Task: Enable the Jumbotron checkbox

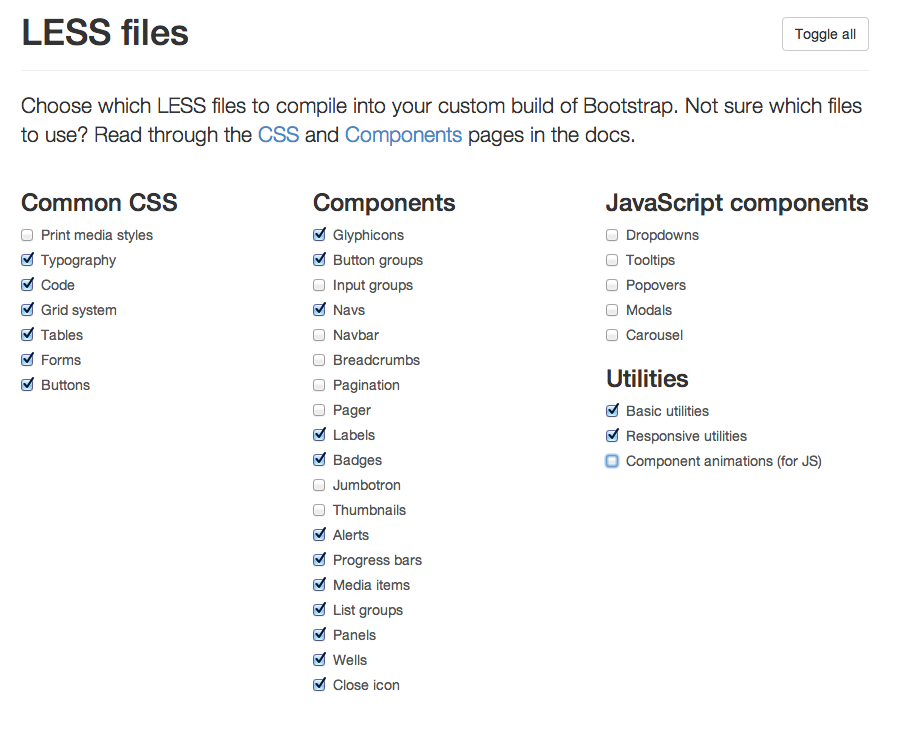Action: 319,485
